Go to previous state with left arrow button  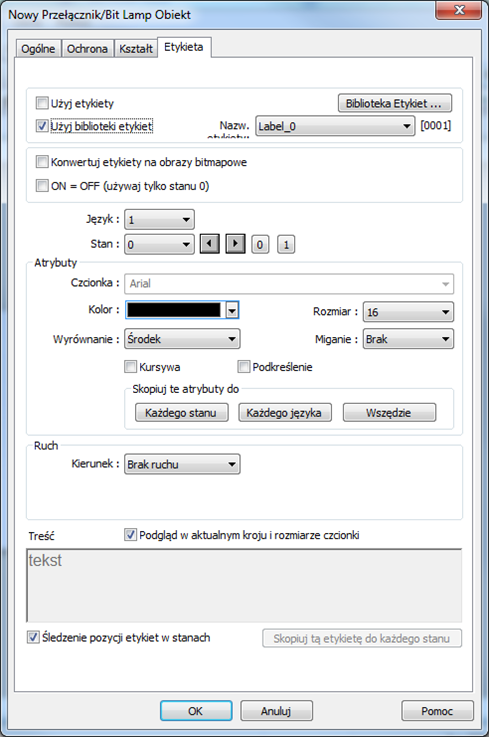click(x=210, y=244)
